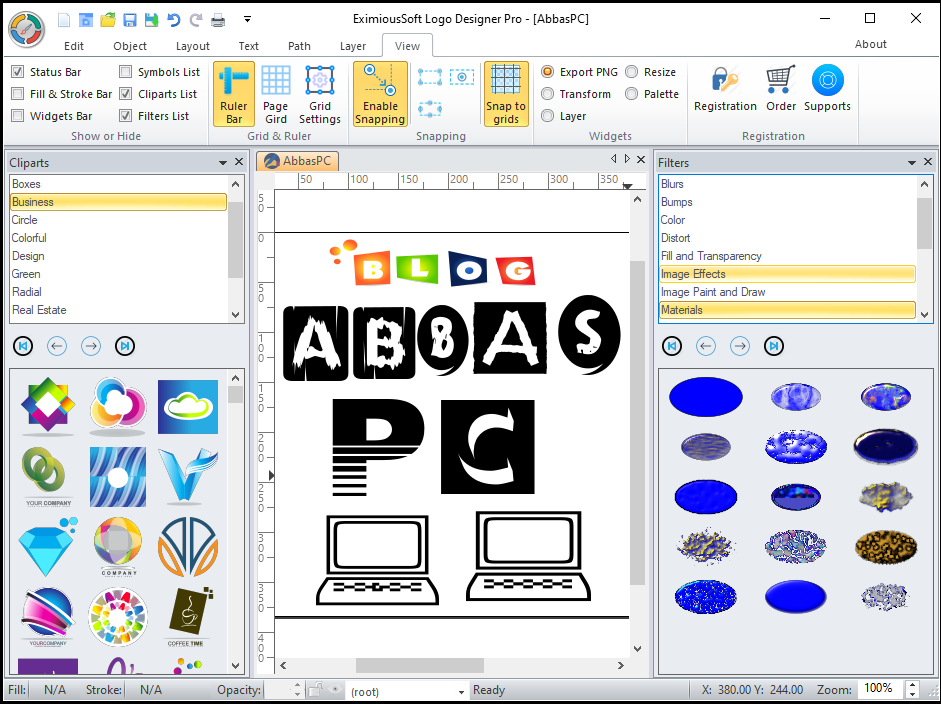Select the blue cloud clipart

pyautogui.click(x=188, y=406)
